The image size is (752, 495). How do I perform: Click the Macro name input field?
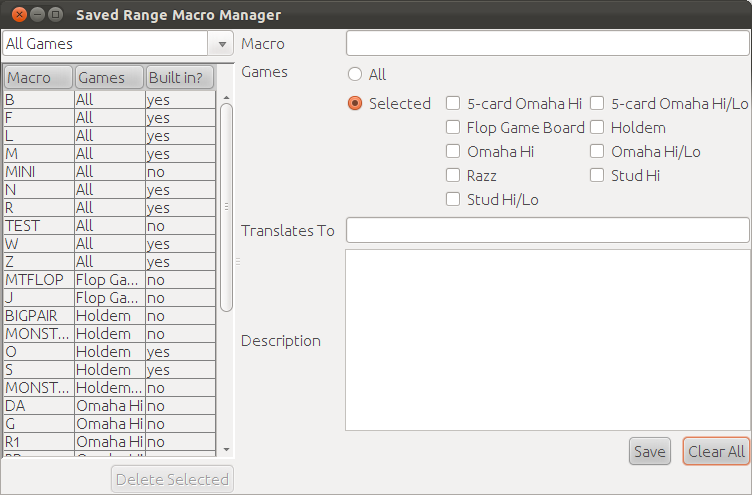point(548,44)
